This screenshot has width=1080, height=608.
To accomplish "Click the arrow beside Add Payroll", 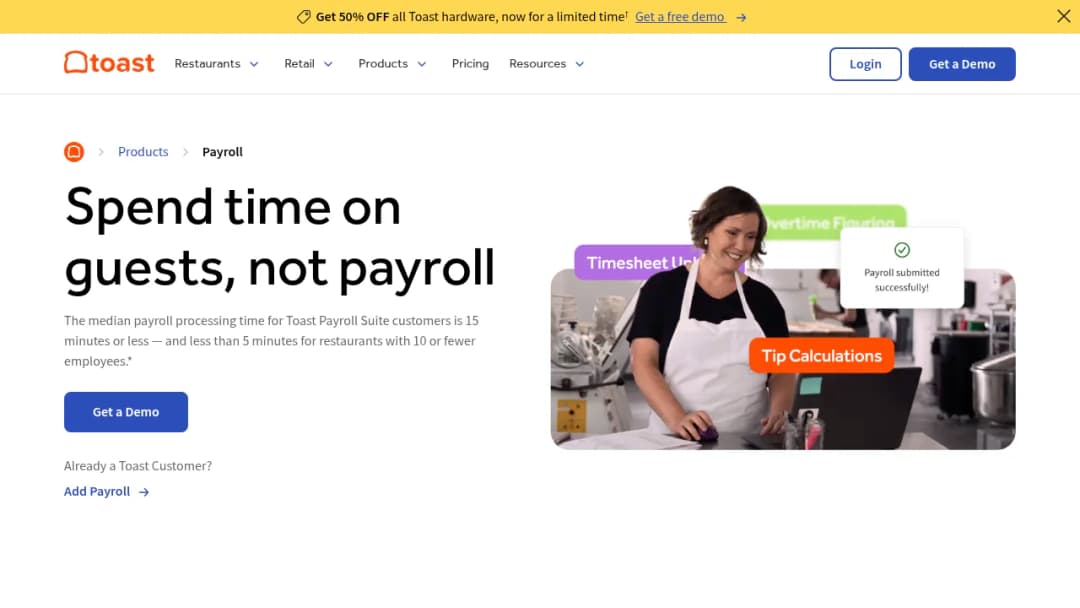I will click(x=143, y=492).
